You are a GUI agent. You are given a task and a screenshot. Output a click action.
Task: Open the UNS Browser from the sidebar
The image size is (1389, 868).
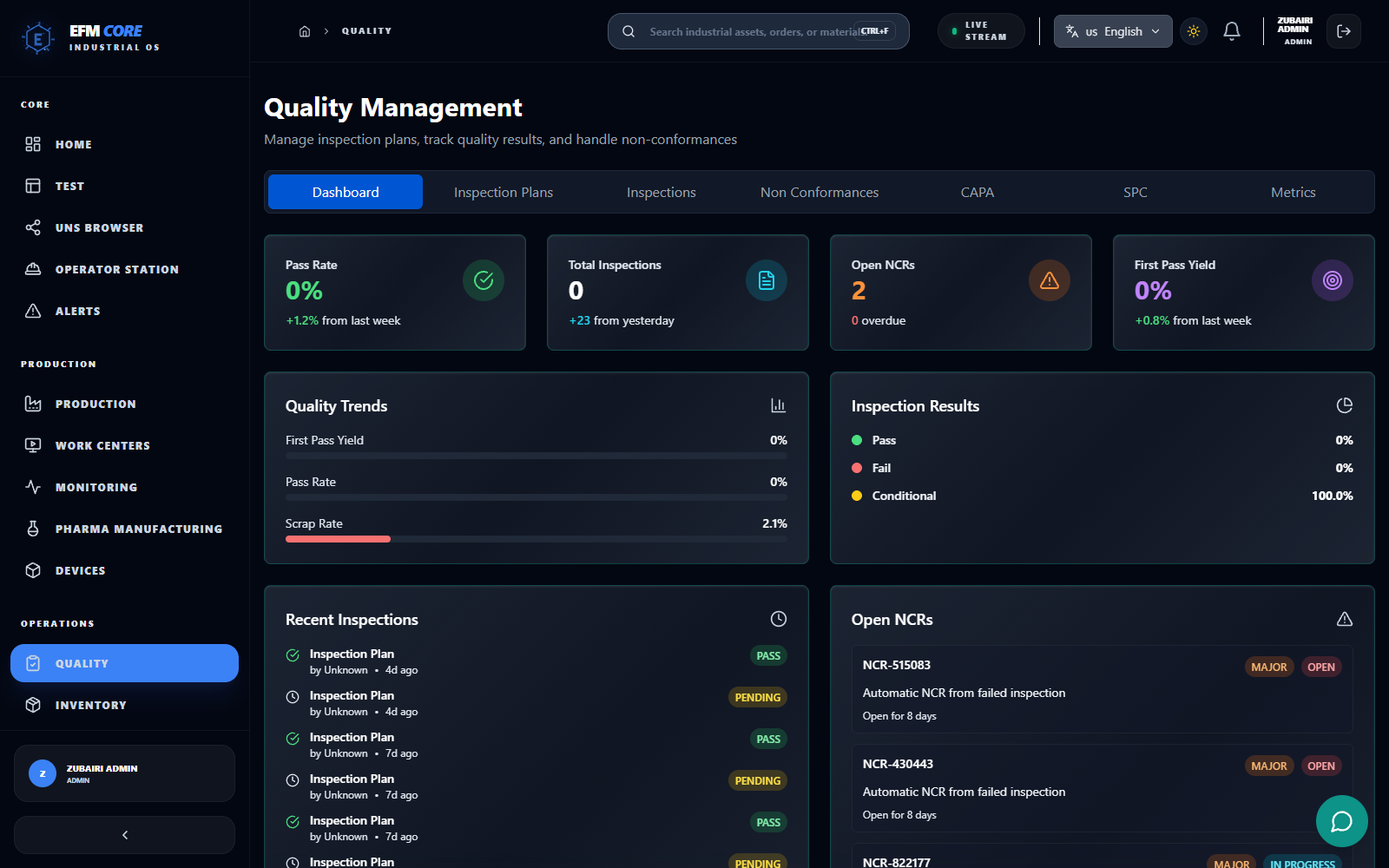click(98, 227)
